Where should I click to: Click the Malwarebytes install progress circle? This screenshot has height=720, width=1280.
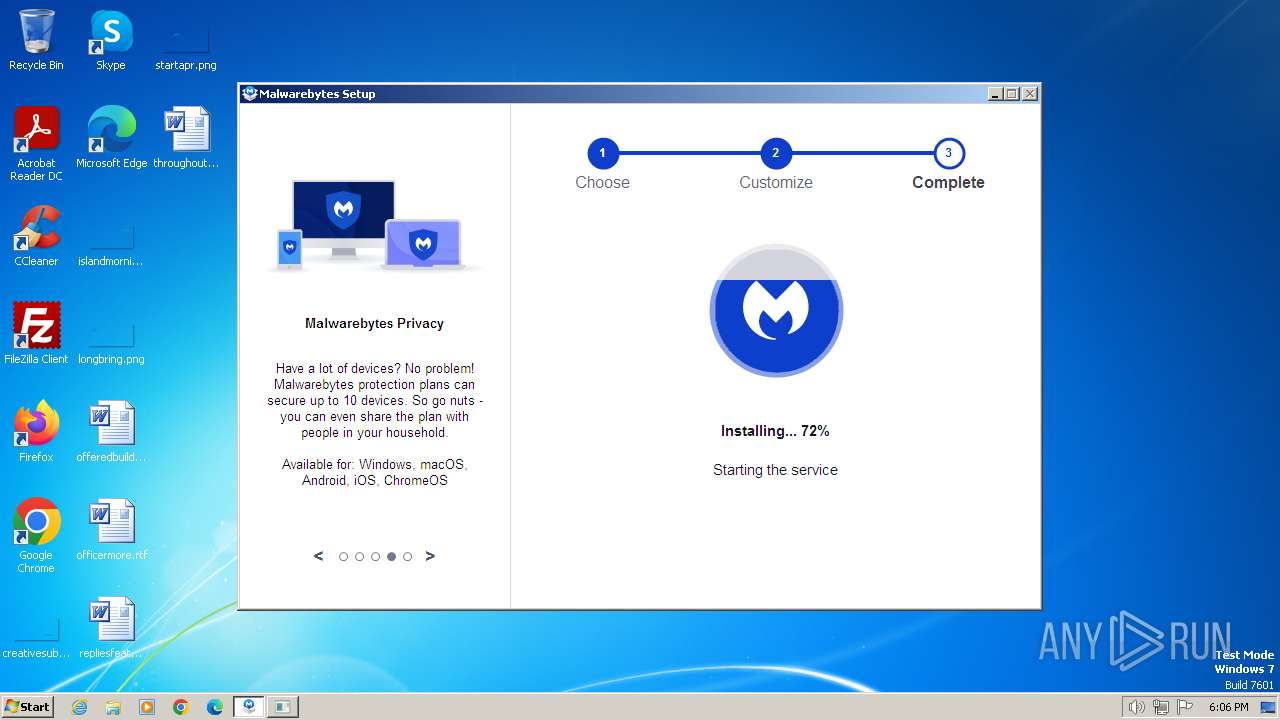tap(776, 310)
